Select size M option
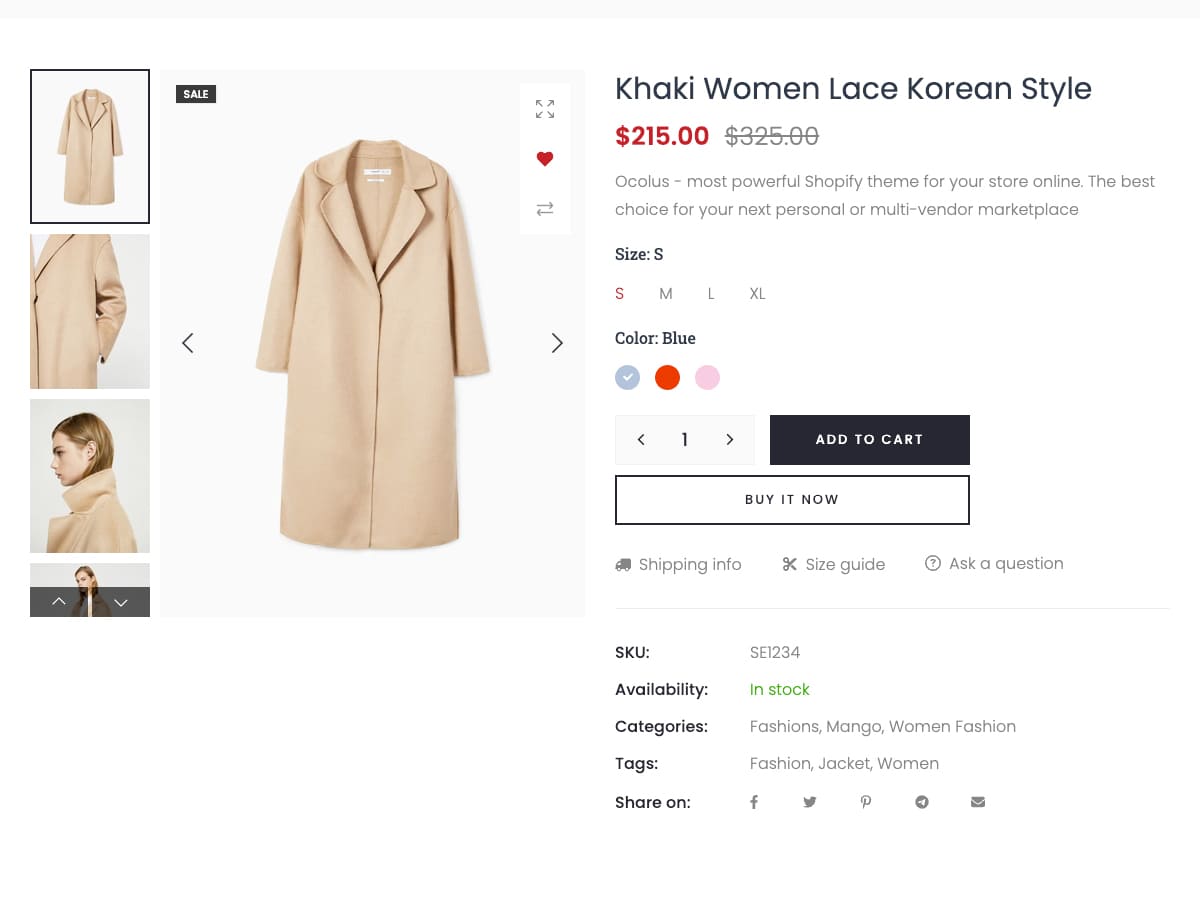 pyautogui.click(x=666, y=294)
